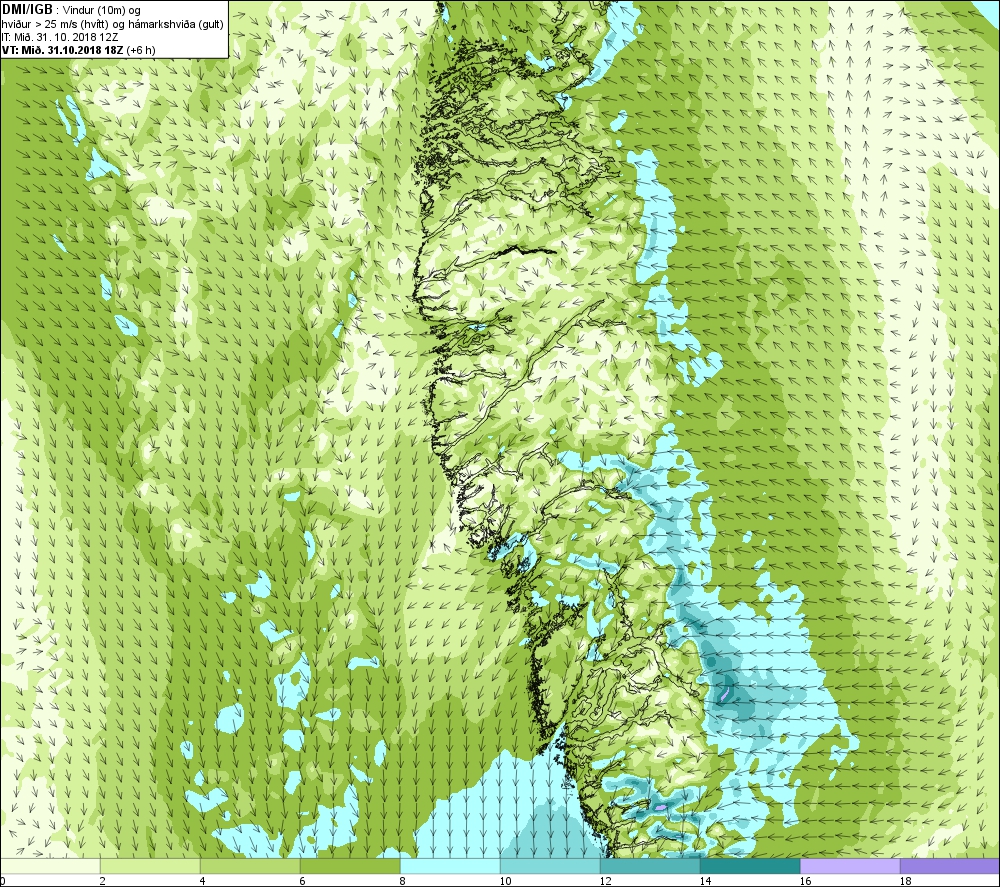Click the scale label '8'
1000x887 pixels.
tap(402, 881)
